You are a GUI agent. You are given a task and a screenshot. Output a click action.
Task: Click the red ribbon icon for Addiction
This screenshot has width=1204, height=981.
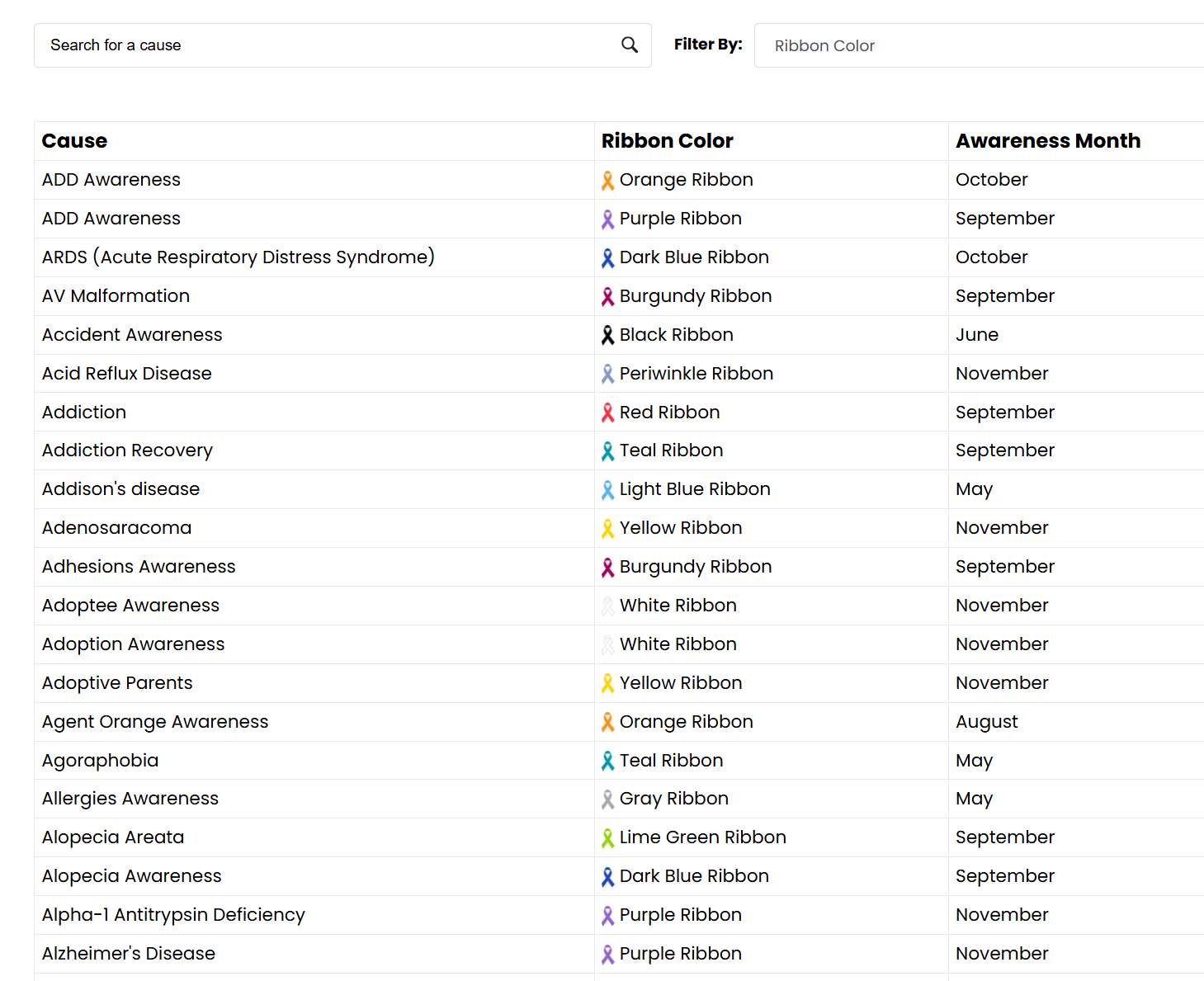pos(608,413)
